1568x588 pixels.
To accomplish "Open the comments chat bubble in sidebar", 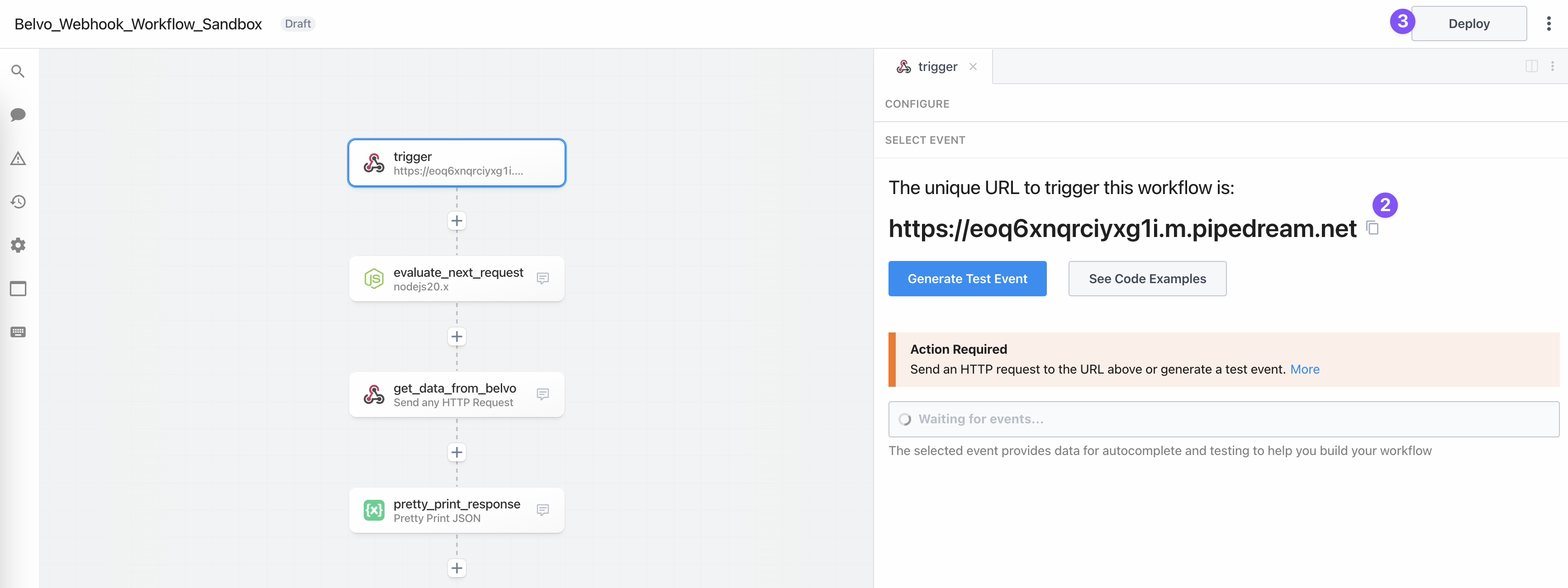I will [18, 115].
